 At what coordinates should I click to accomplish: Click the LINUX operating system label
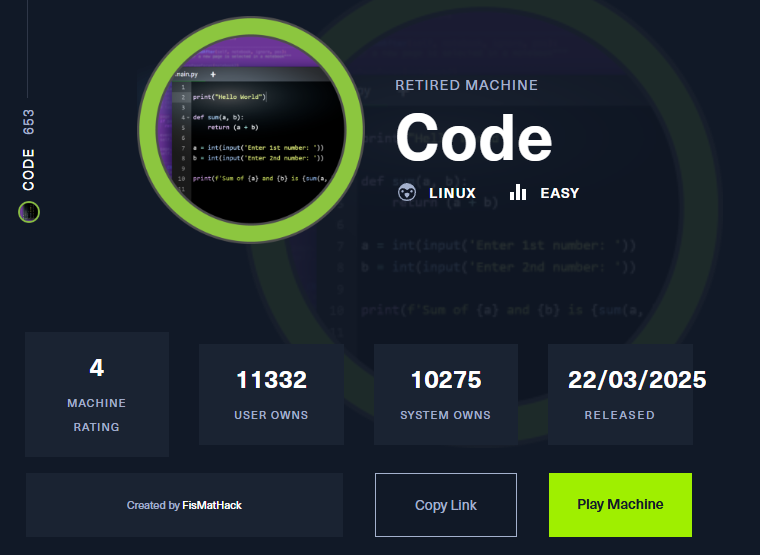coord(452,193)
